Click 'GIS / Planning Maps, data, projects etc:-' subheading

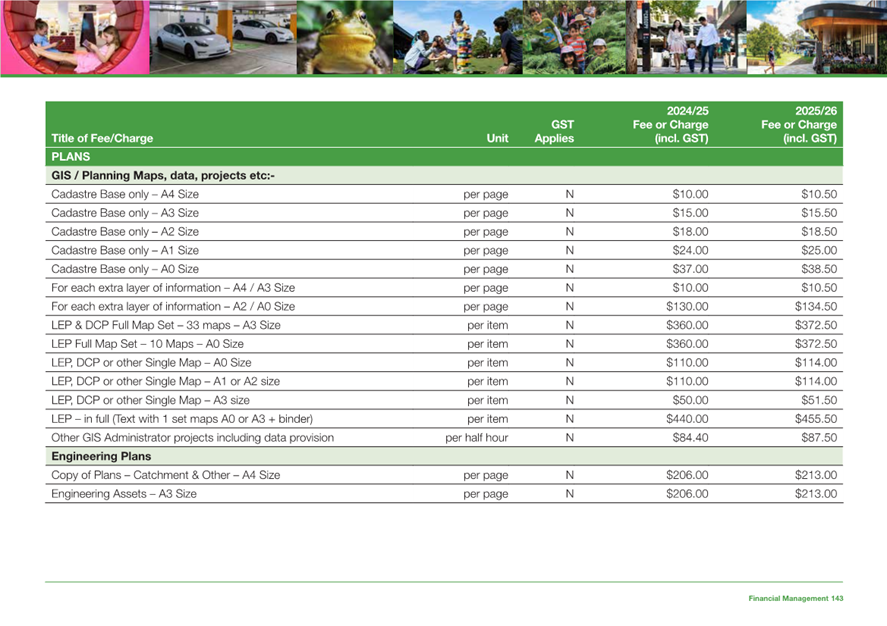pyautogui.click(x=163, y=175)
